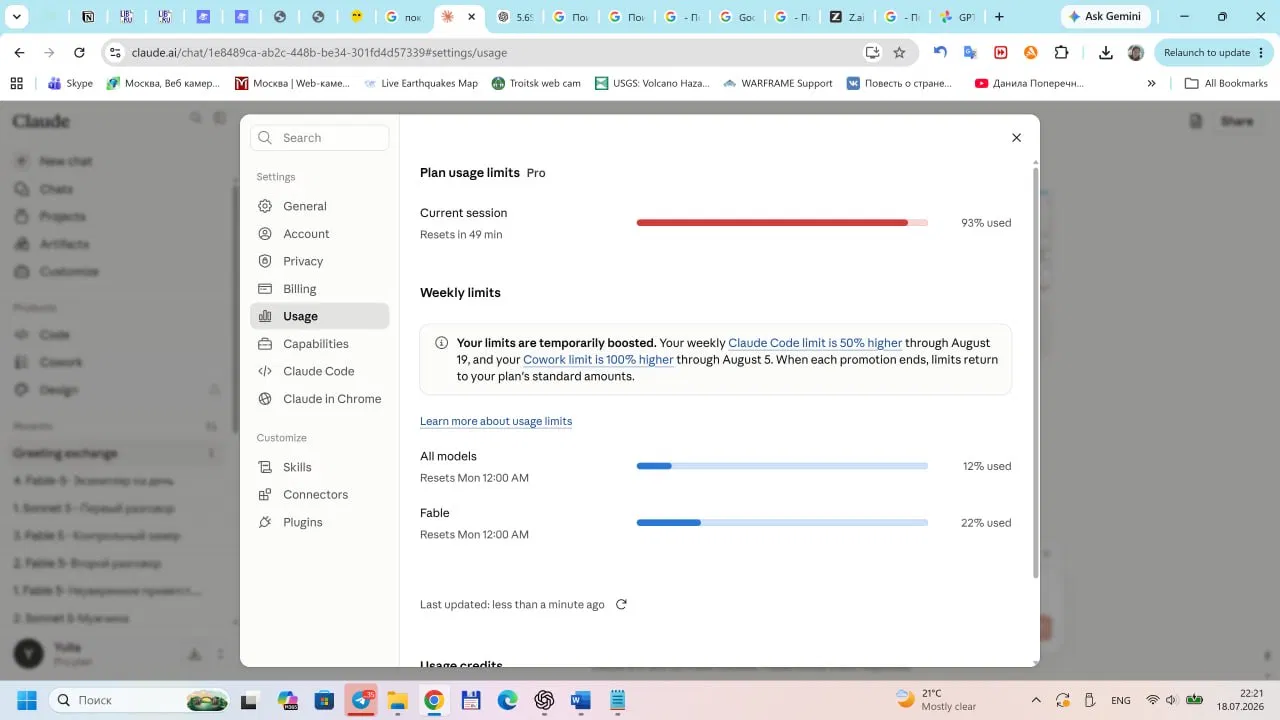The height and width of the screenshot is (720, 1280).
Task: Click Relaunch to update button
Action: click(1214, 53)
